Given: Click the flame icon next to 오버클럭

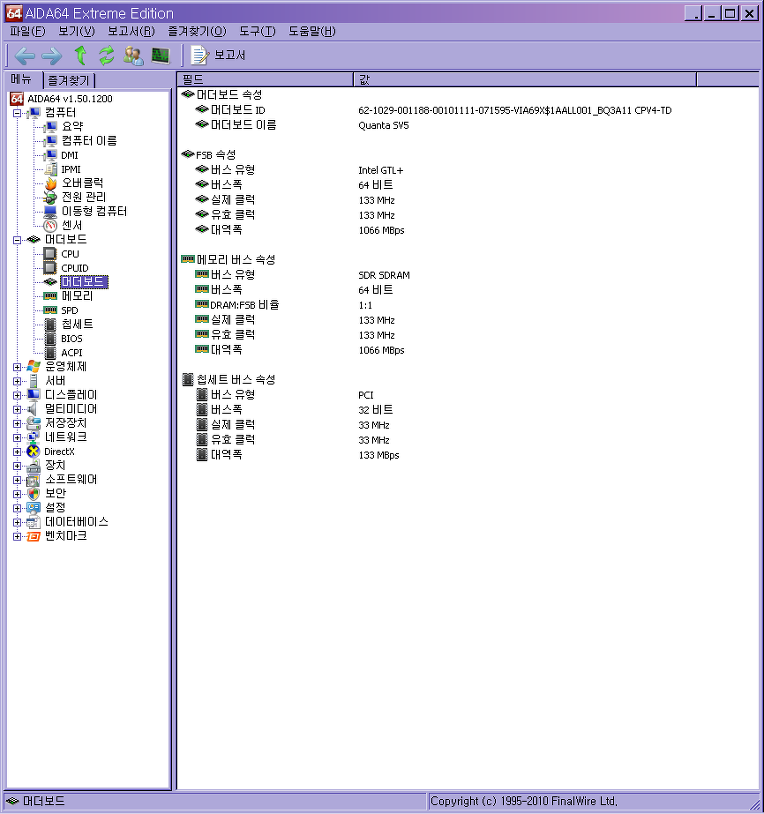Looking at the screenshot, I should [50, 183].
